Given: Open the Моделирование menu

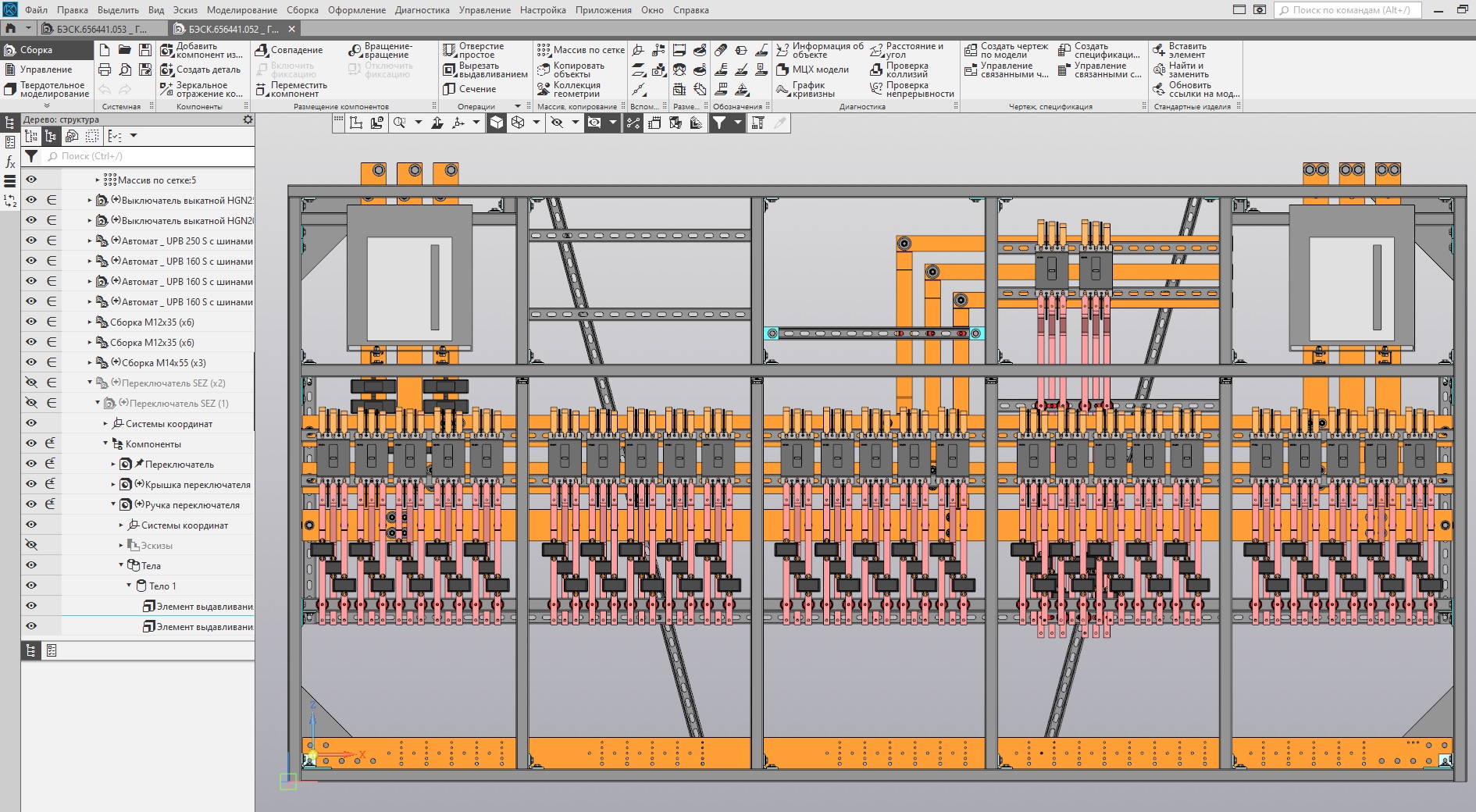Looking at the screenshot, I should [241, 10].
